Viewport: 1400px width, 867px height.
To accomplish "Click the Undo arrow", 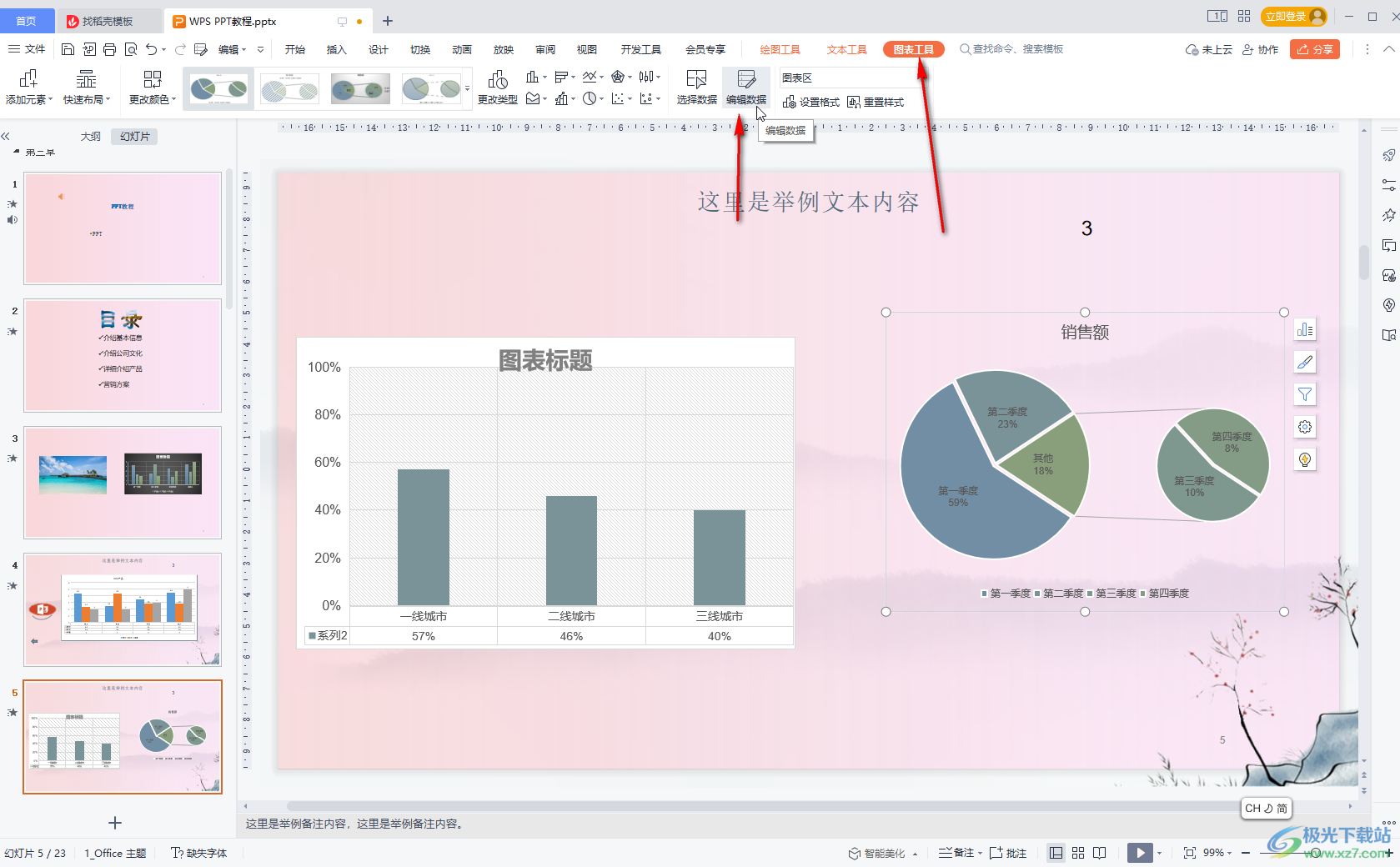I will click(151, 49).
